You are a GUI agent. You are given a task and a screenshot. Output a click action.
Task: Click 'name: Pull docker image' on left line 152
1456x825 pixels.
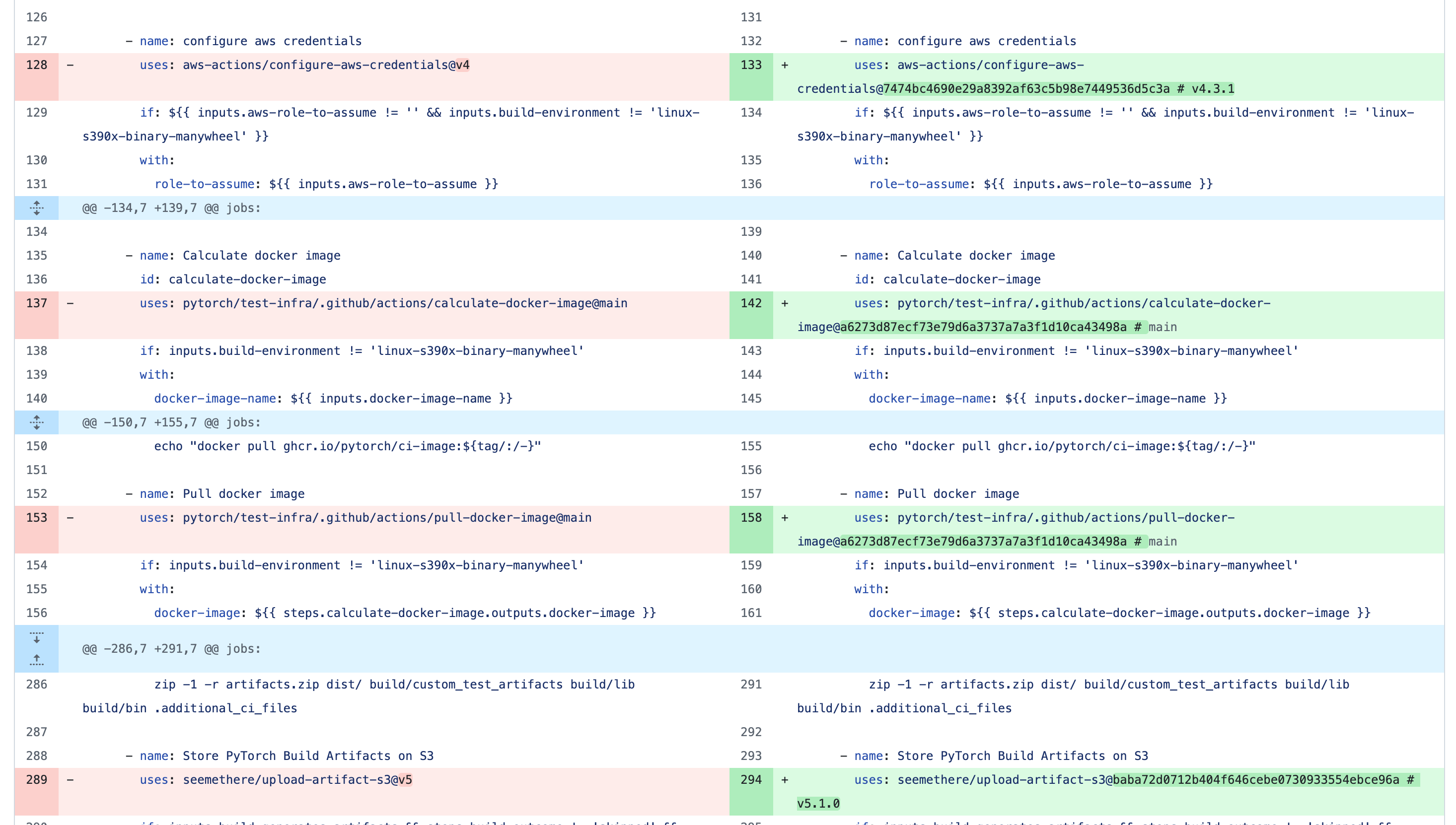pyautogui.click(x=222, y=493)
